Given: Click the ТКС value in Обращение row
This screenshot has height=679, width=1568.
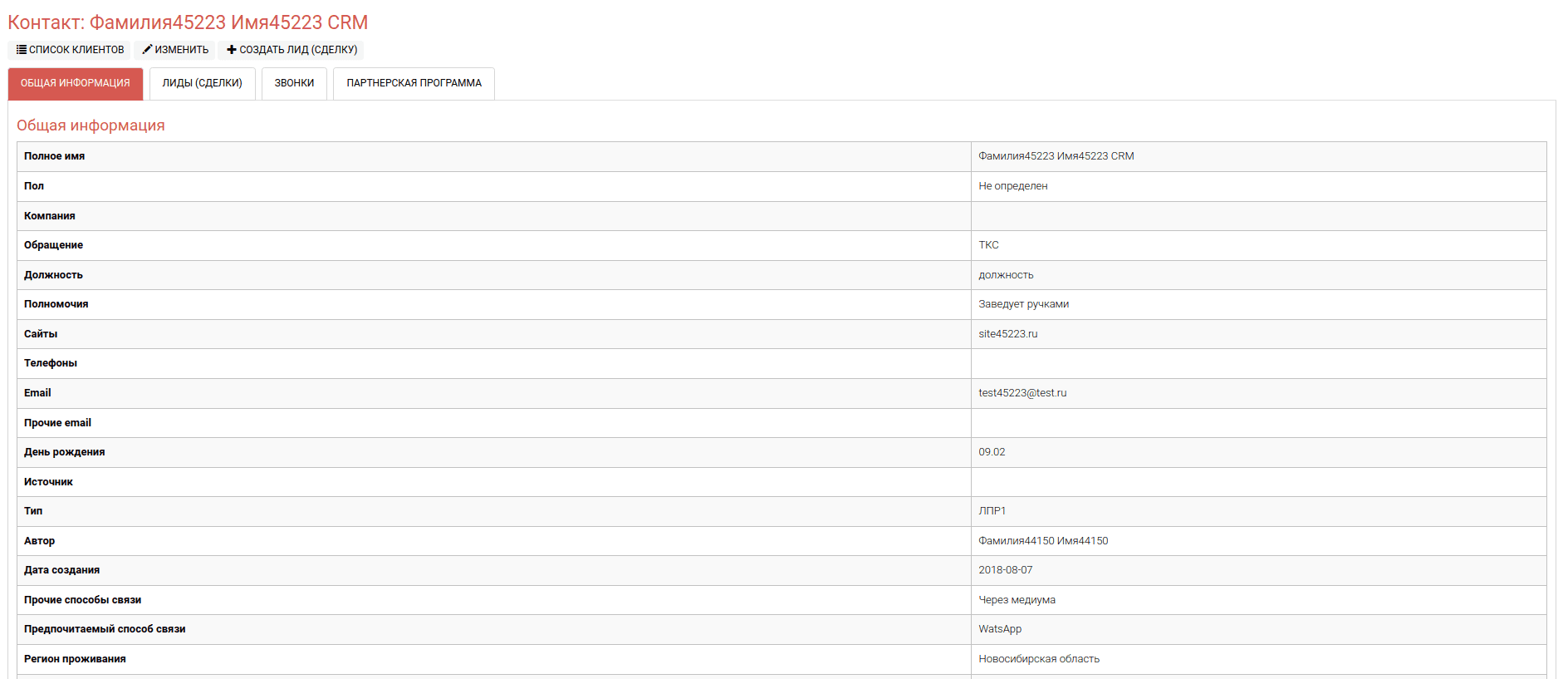Looking at the screenshot, I should pyautogui.click(x=988, y=245).
